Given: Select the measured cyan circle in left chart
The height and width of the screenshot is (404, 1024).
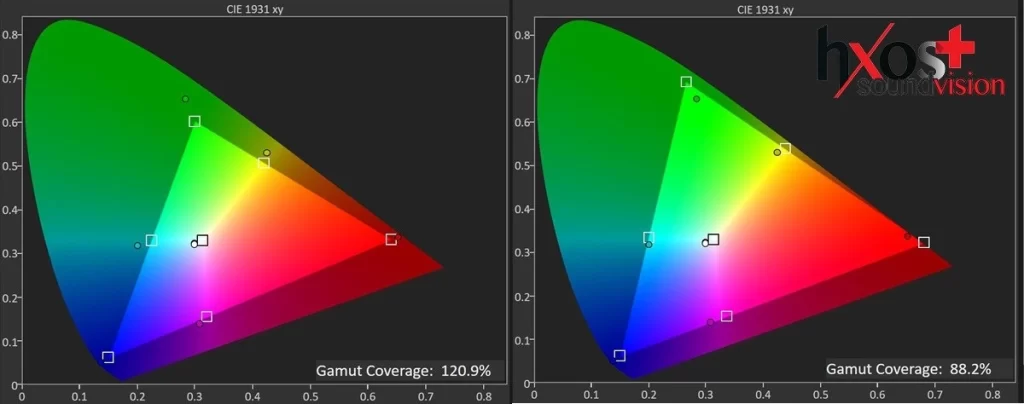Looking at the screenshot, I should 138,245.
